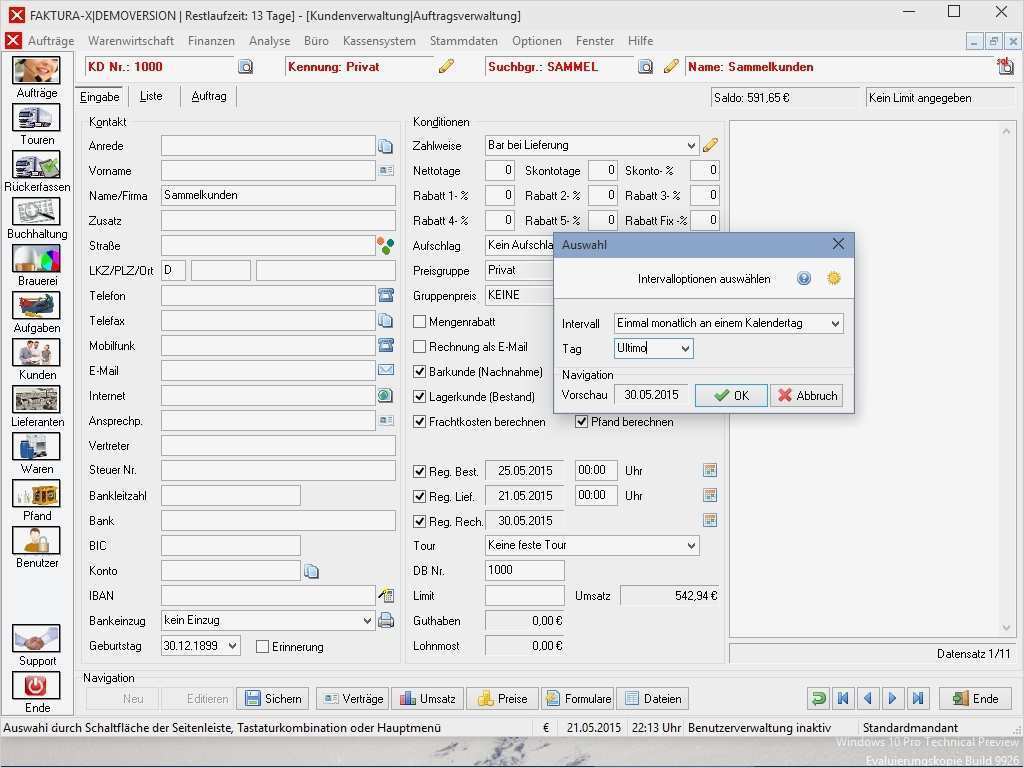Open the Tag dropdown showing Ultimo
1024x768 pixels.
pyautogui.click(x=686, y=348)
